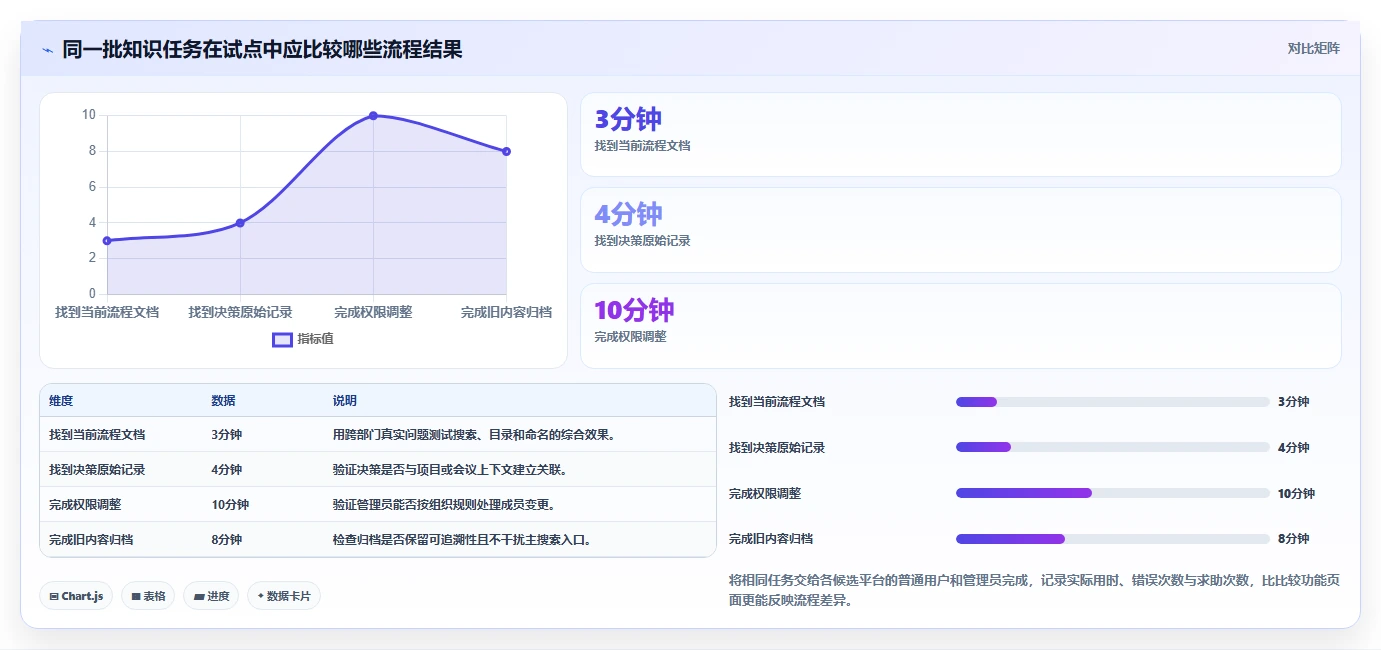Click table cell 找到决策原始记录
The height and width of the screenshot is (650, 1381).
[97, 470]
